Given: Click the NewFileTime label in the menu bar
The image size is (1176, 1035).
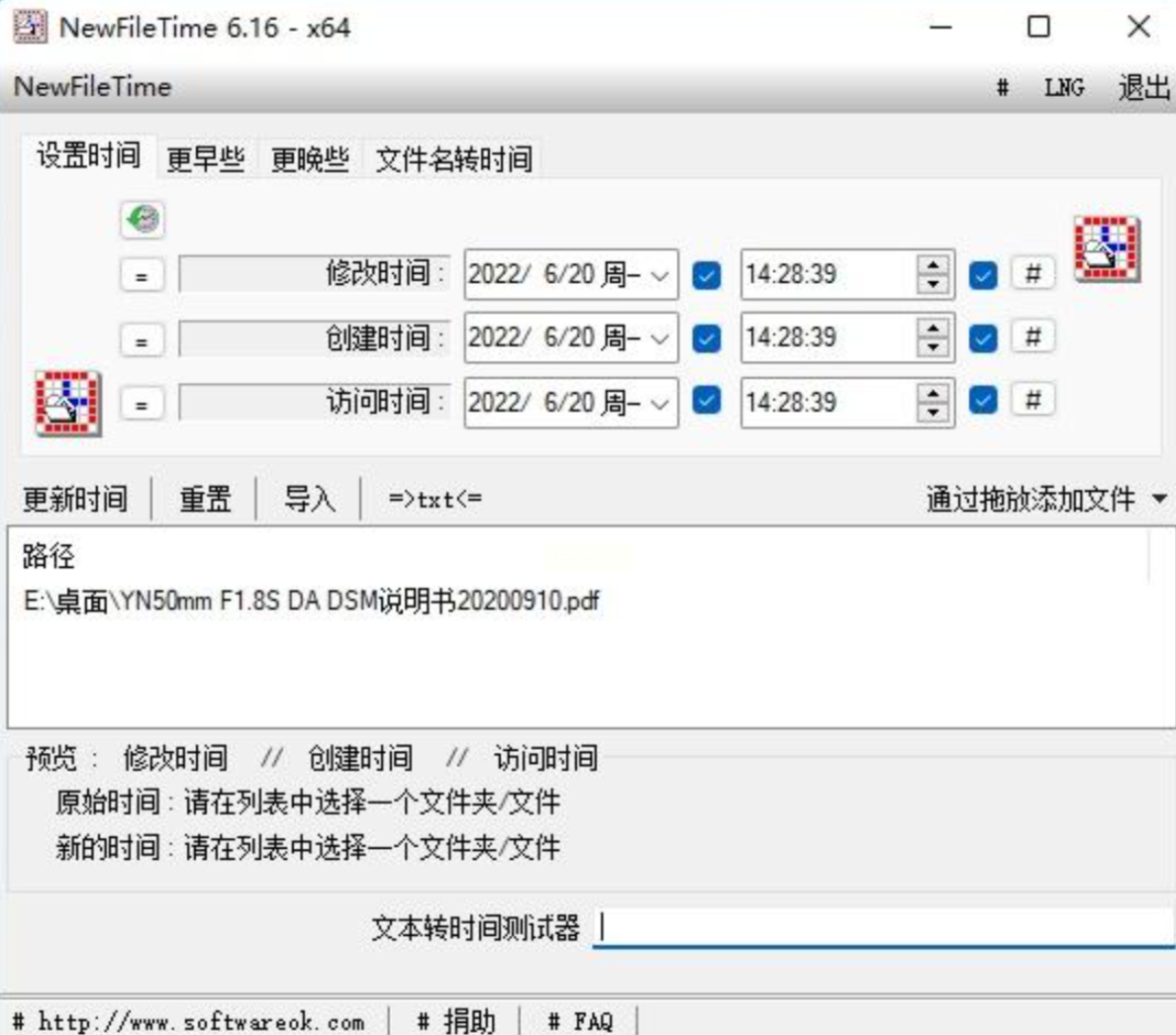Looking at the screenshot, I should click(x=92, y=87).
